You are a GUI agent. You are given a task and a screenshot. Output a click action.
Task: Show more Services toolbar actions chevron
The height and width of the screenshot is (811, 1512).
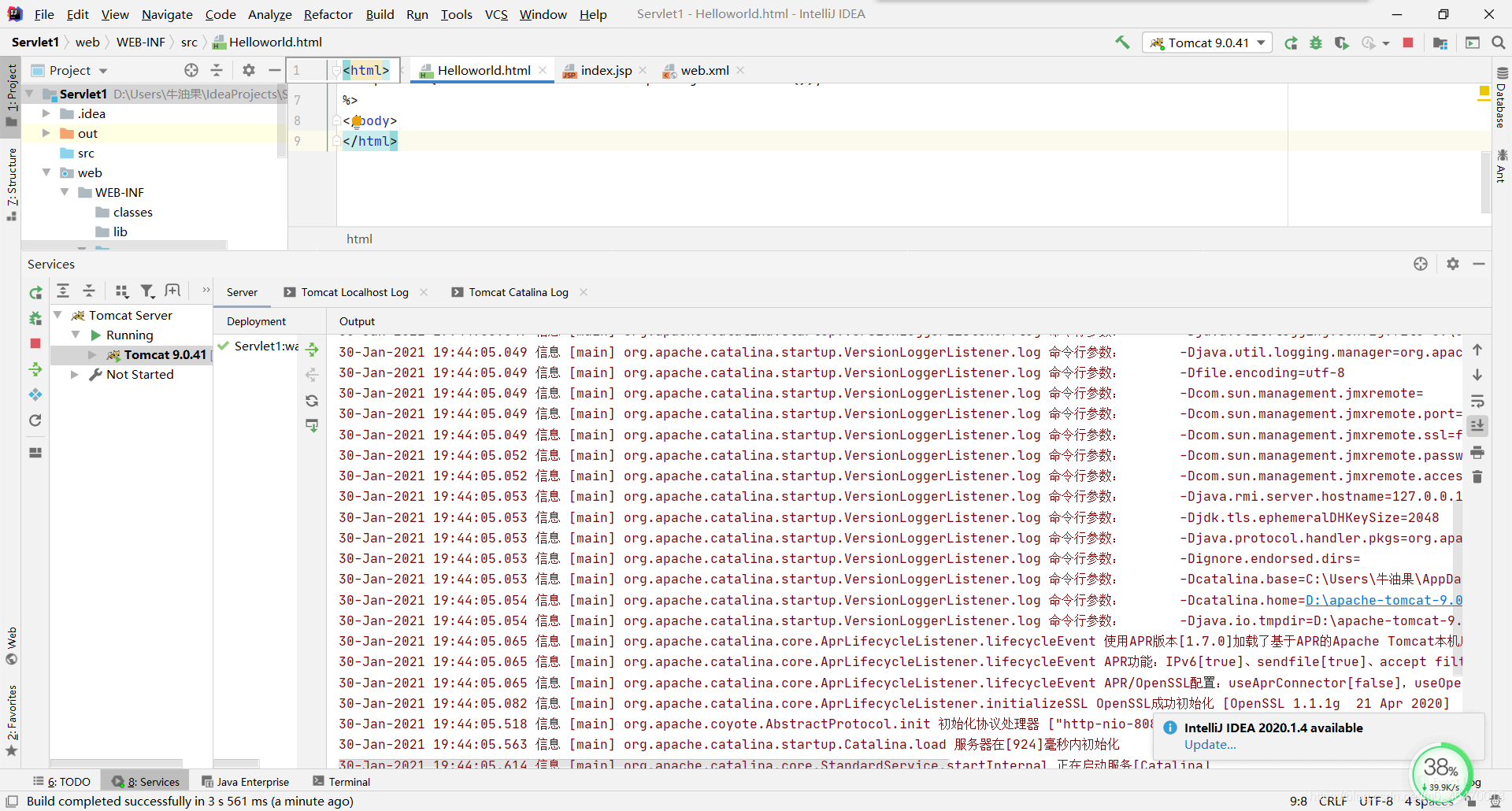[206, 291]
